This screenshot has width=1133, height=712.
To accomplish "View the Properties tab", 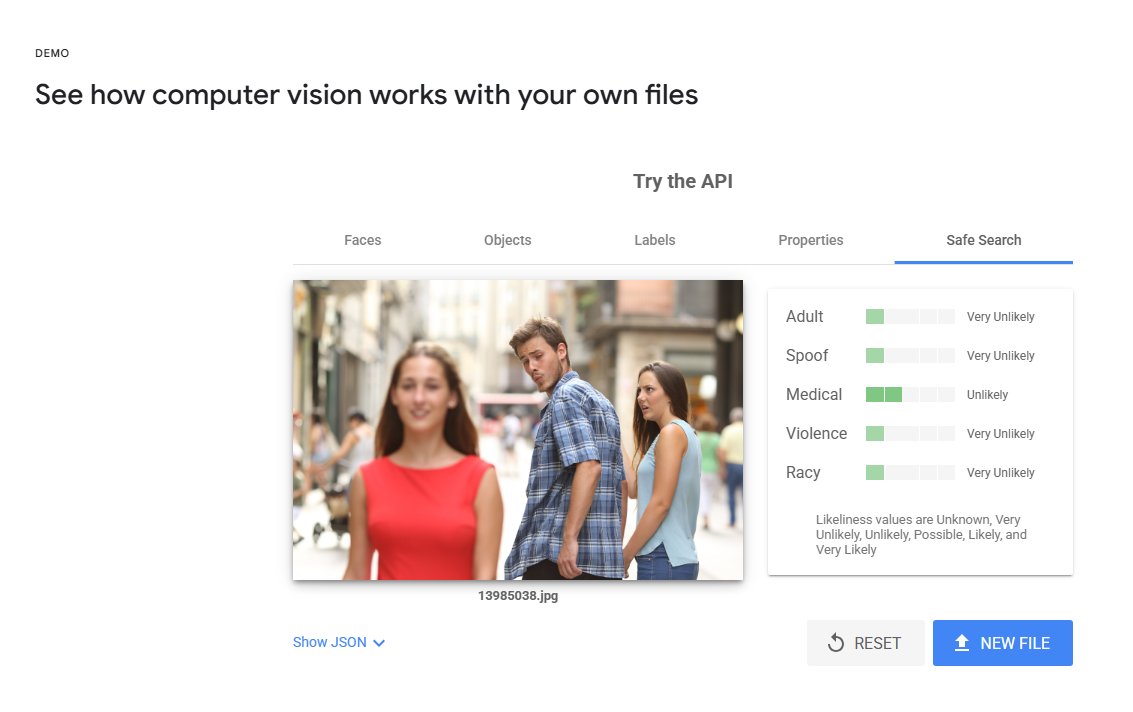I will click(x=811, y=240).
